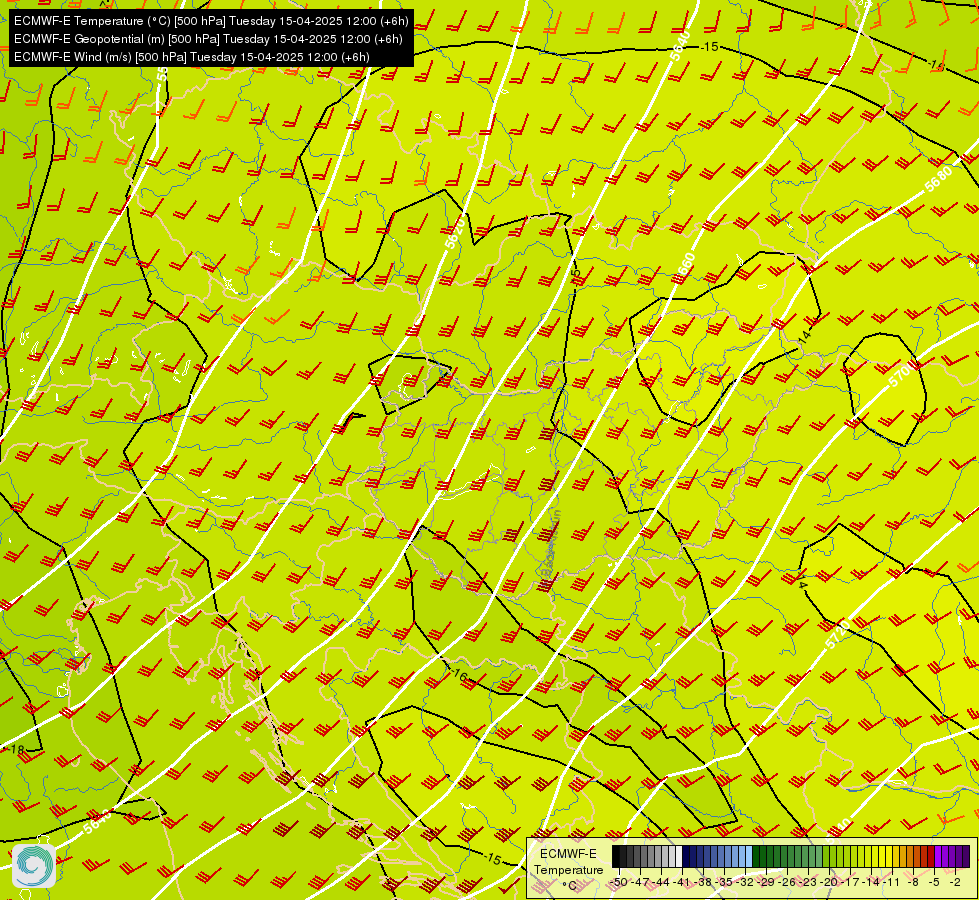Screen dimensions: 979x900
Task: Click the -38 legend scale value
Action: click(x=703, y=882)
